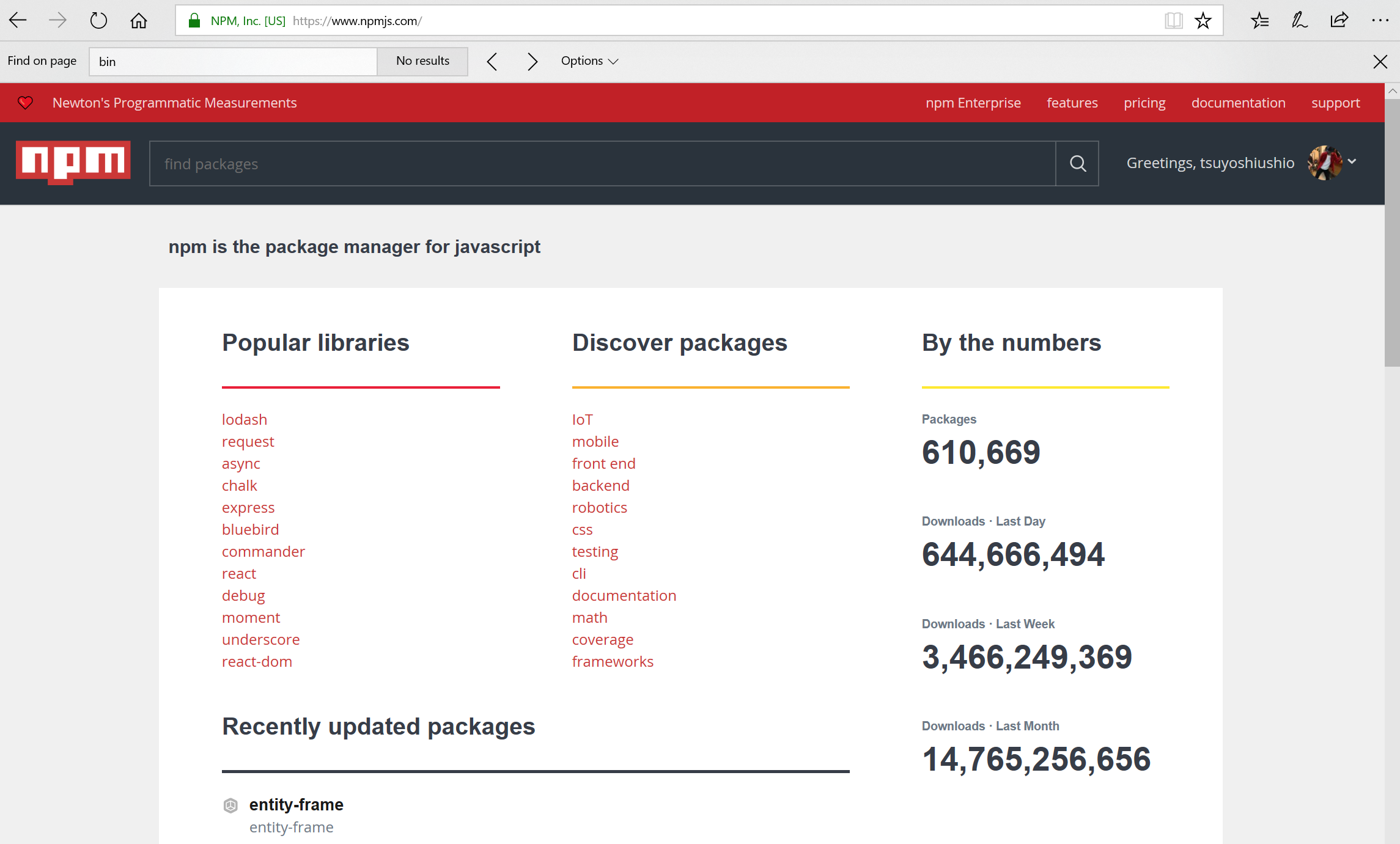Add the page to favorites via the star
This screenshot has height=844, width=1400.
click(1203, 20)
